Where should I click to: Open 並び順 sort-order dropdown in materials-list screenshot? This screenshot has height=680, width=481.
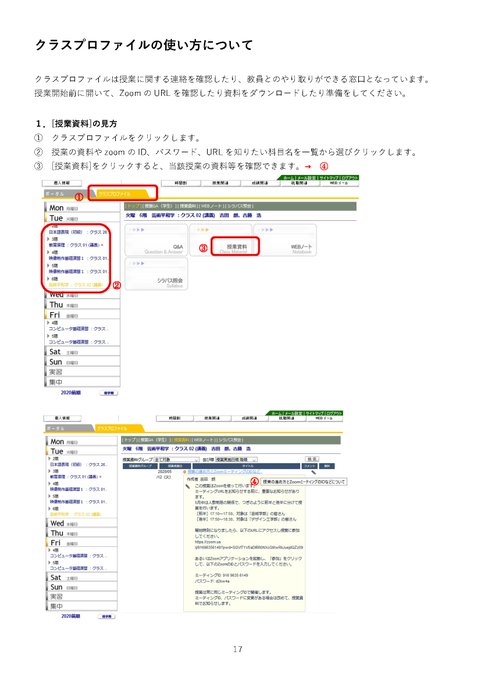(236, 459)
